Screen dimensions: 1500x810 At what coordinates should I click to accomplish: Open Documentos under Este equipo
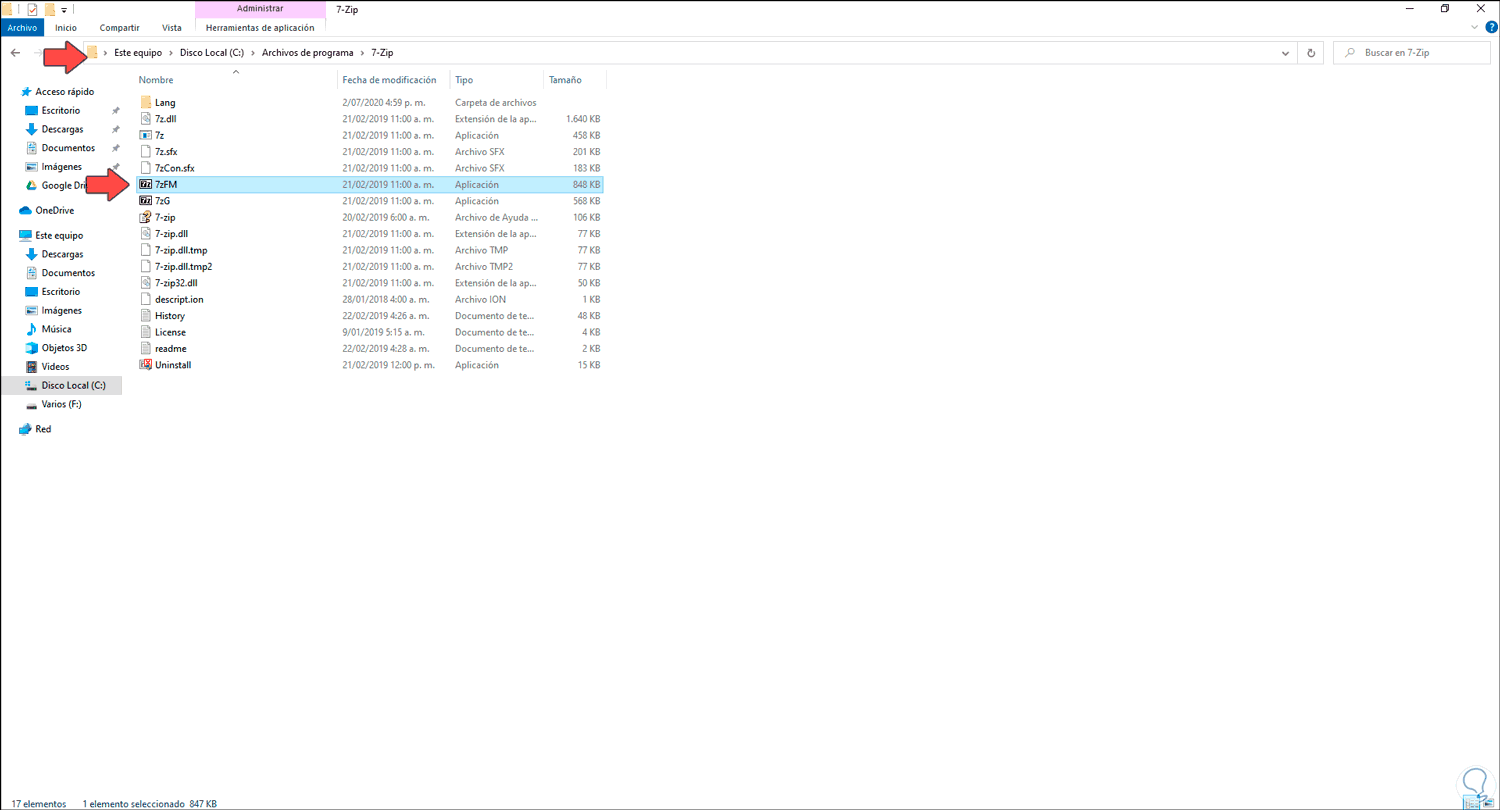68,273
